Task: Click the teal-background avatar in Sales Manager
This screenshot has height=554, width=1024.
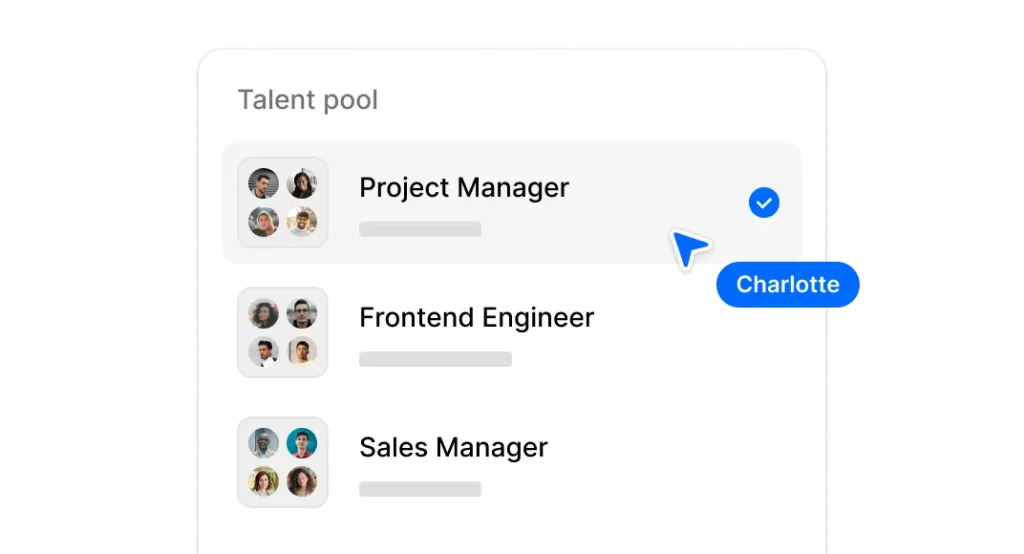Action: click(302, 443)
